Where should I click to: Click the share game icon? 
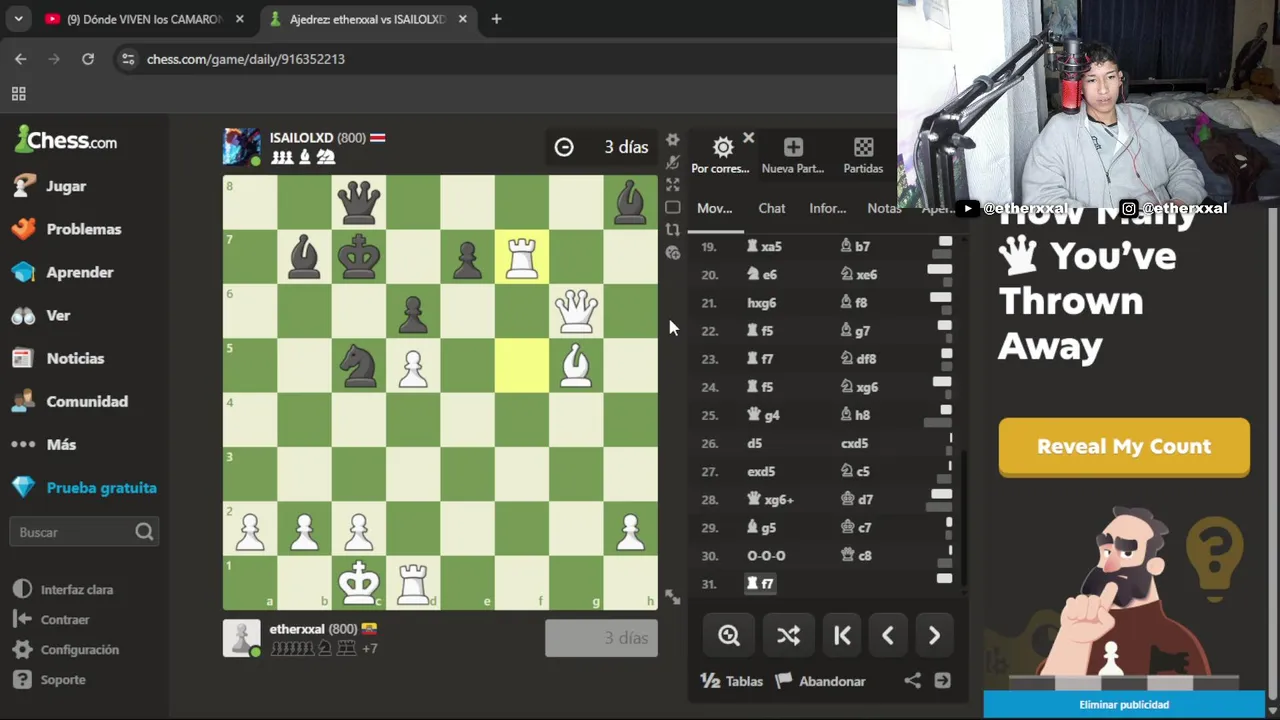pyautogui.click(x=912, y=681)
